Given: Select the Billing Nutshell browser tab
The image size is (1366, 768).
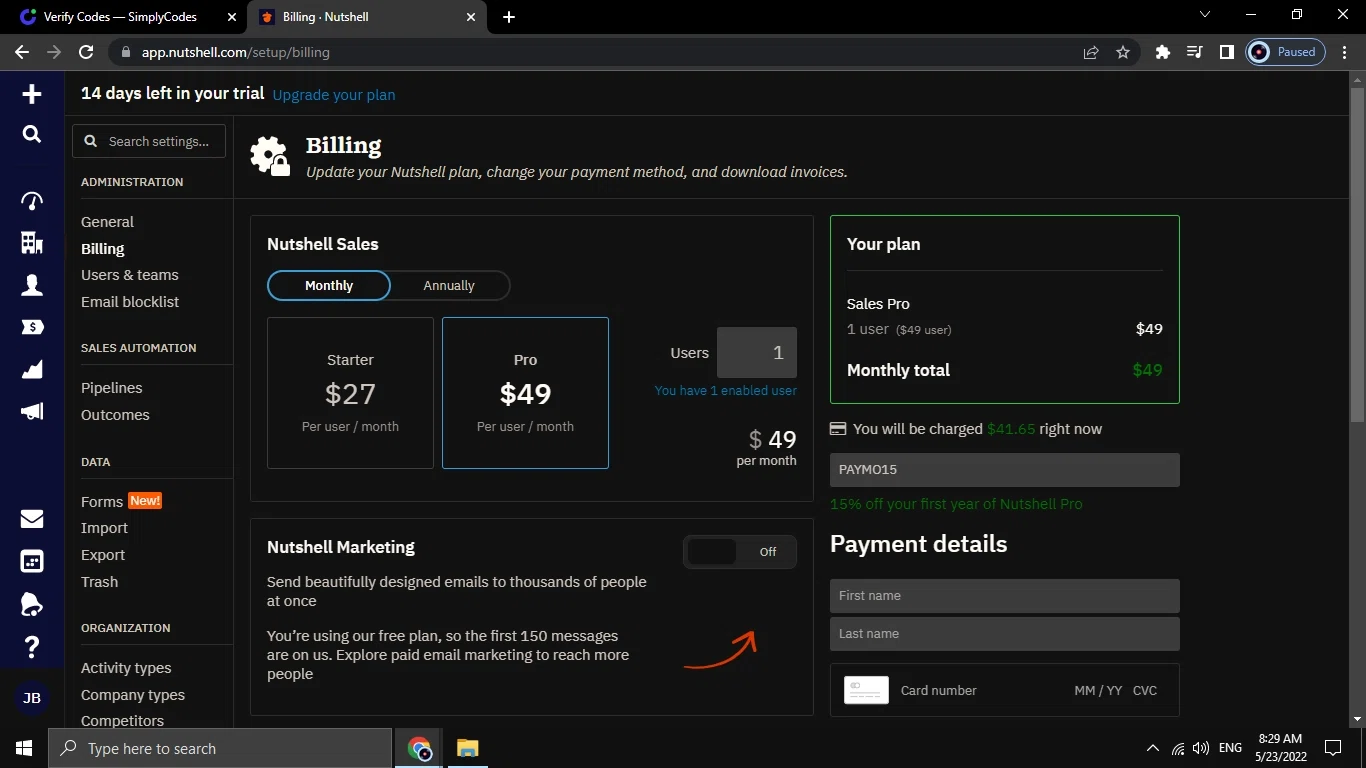Looking at the screenshot, I should (x=367, y=17).
